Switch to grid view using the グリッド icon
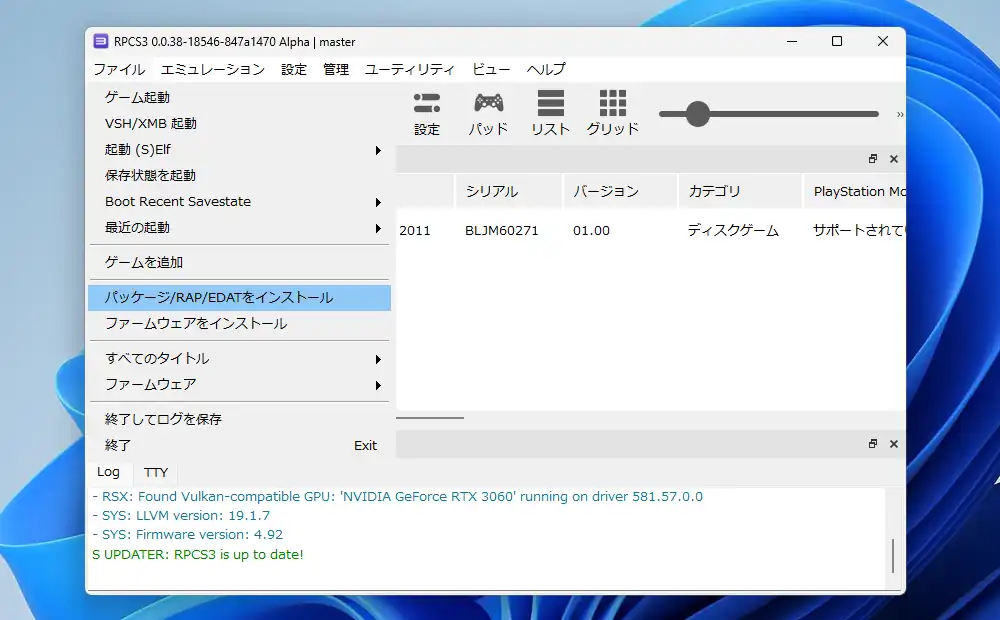Screen dimensions: 1000x620 [611, 112]
